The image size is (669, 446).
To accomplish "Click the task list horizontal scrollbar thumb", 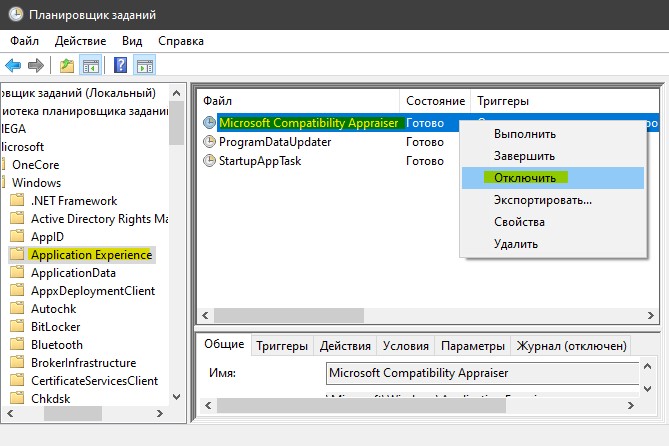I will 289,315.
